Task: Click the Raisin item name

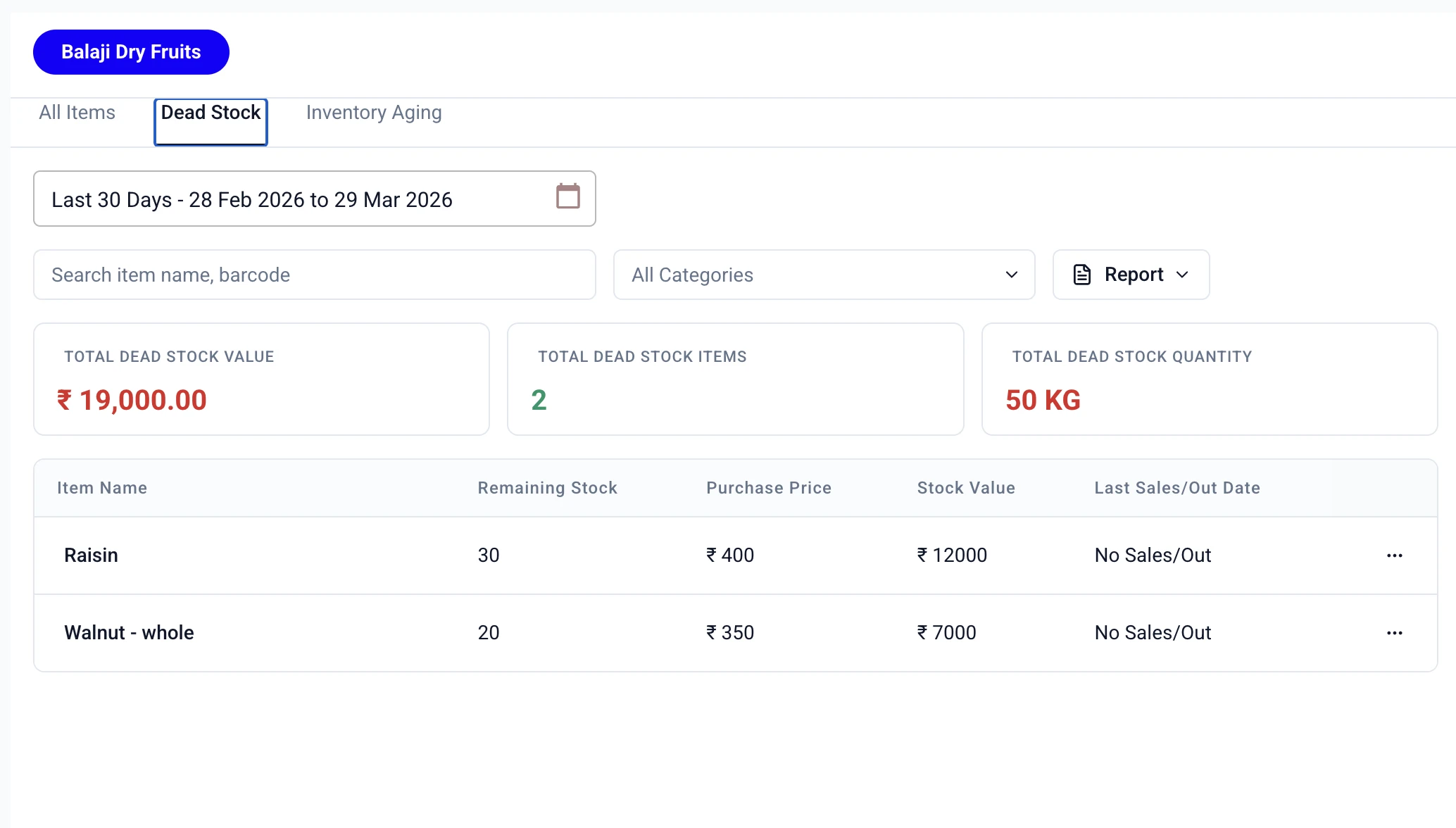Action: coord(91,556)
